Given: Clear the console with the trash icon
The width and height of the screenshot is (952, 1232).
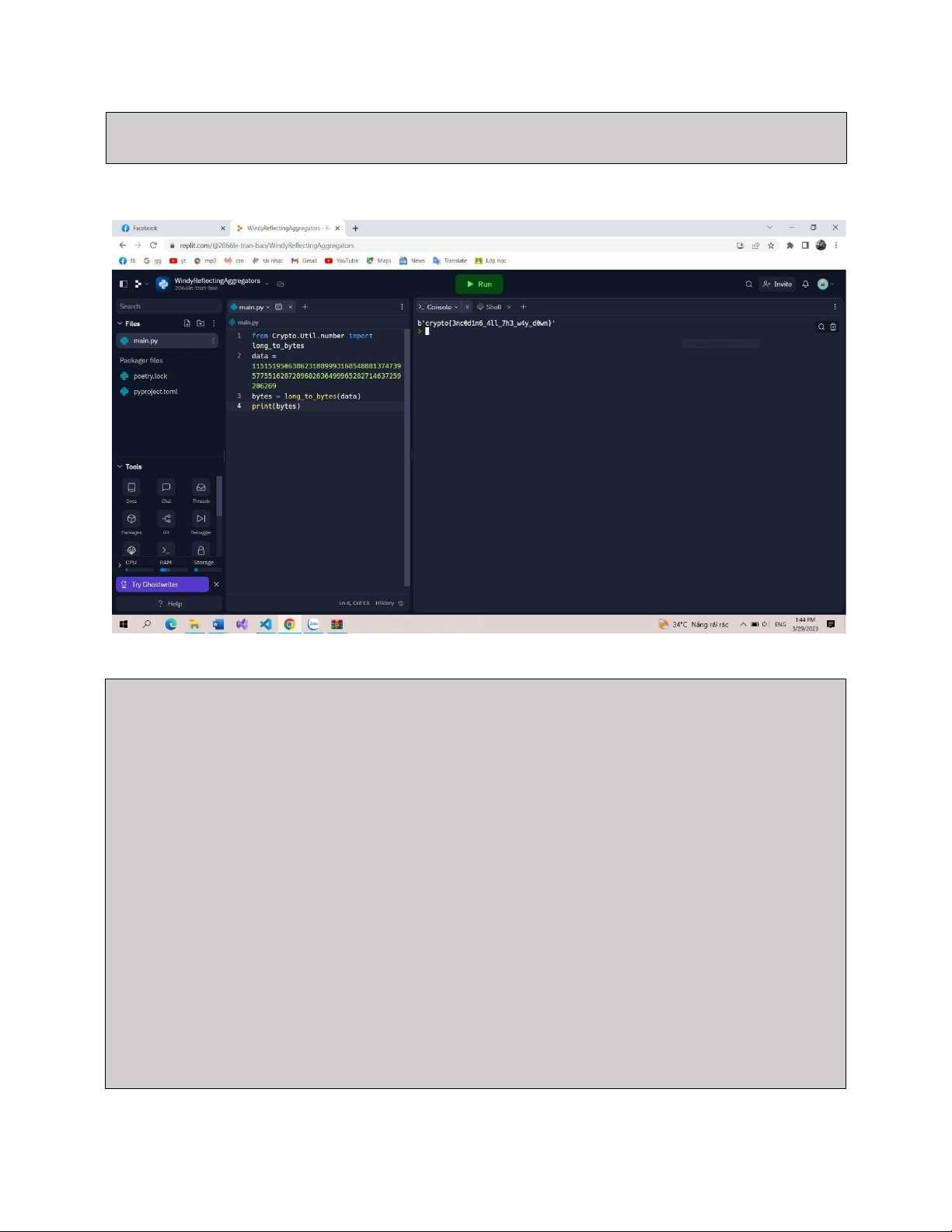Looking at the screenshot, I should (833, 327).
